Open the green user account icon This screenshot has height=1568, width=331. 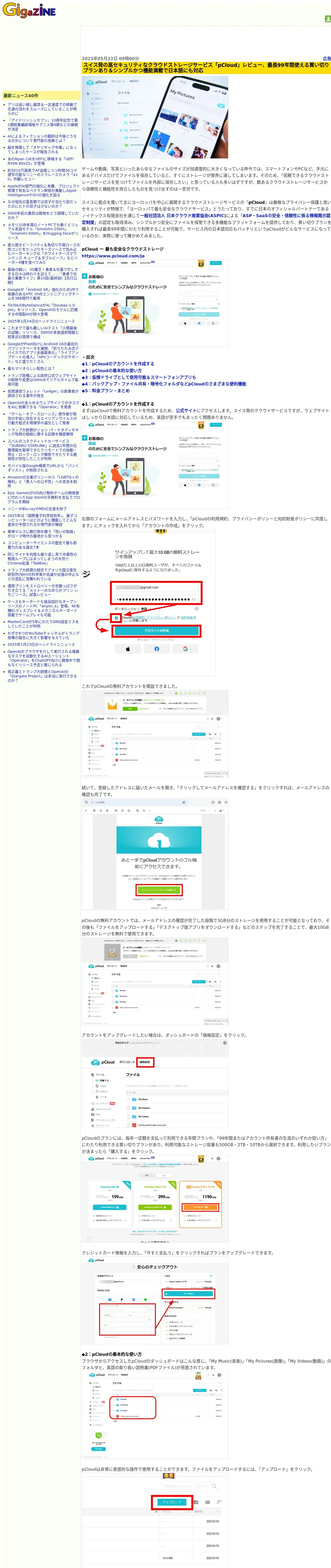tap(327, 19)
